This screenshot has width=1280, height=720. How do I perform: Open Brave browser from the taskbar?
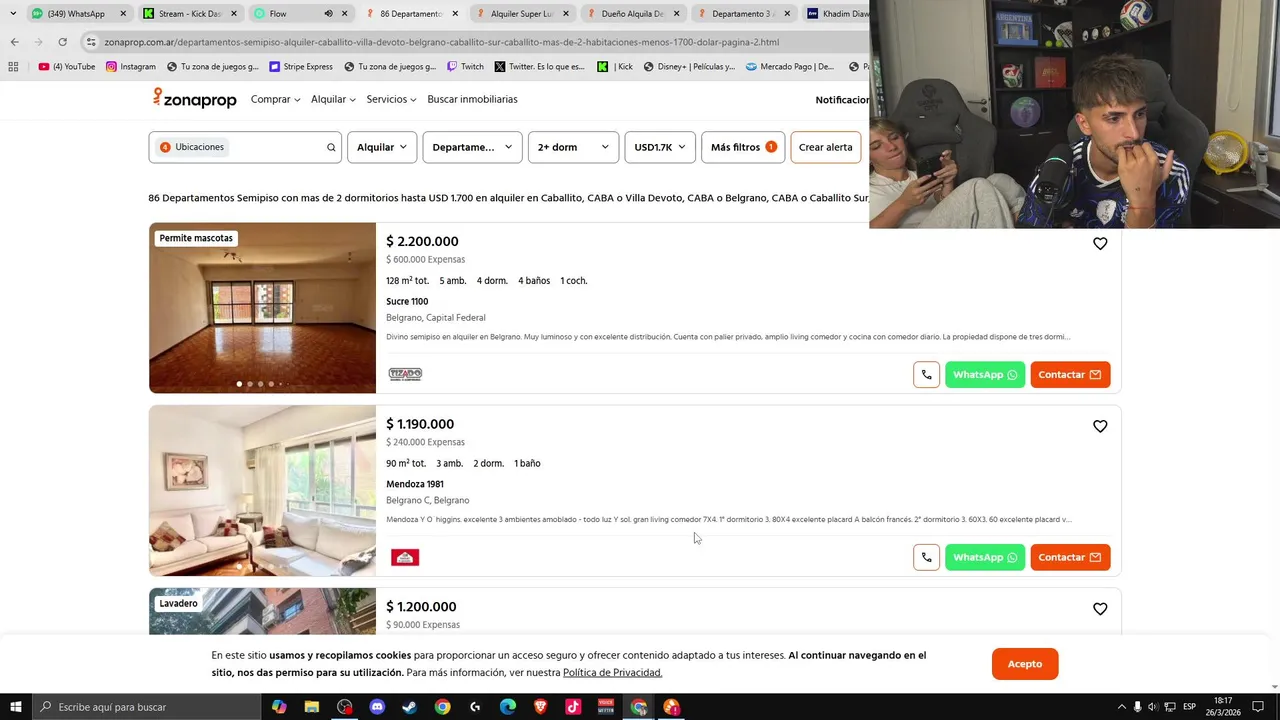(x=540, y=707)
